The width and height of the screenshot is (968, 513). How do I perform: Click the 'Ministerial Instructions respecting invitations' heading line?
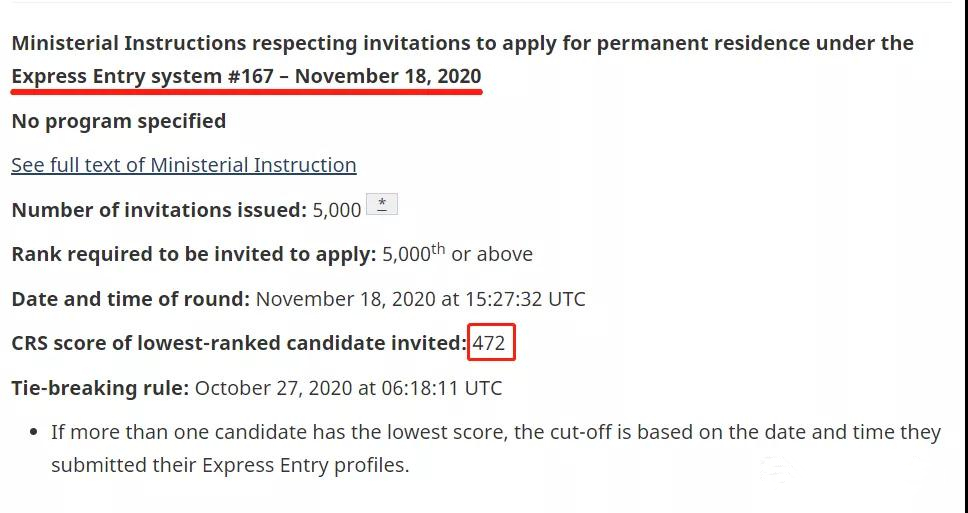pos(462,43)
